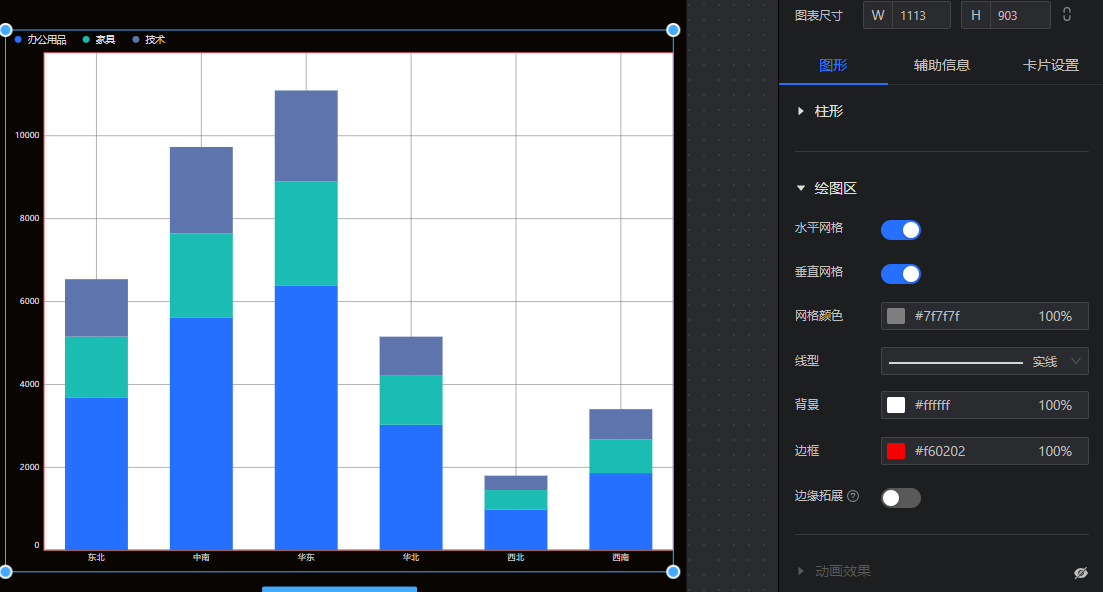Expand the 柱形 section
This screenshot has width=1103, height=592.
(x=801, y=111)
